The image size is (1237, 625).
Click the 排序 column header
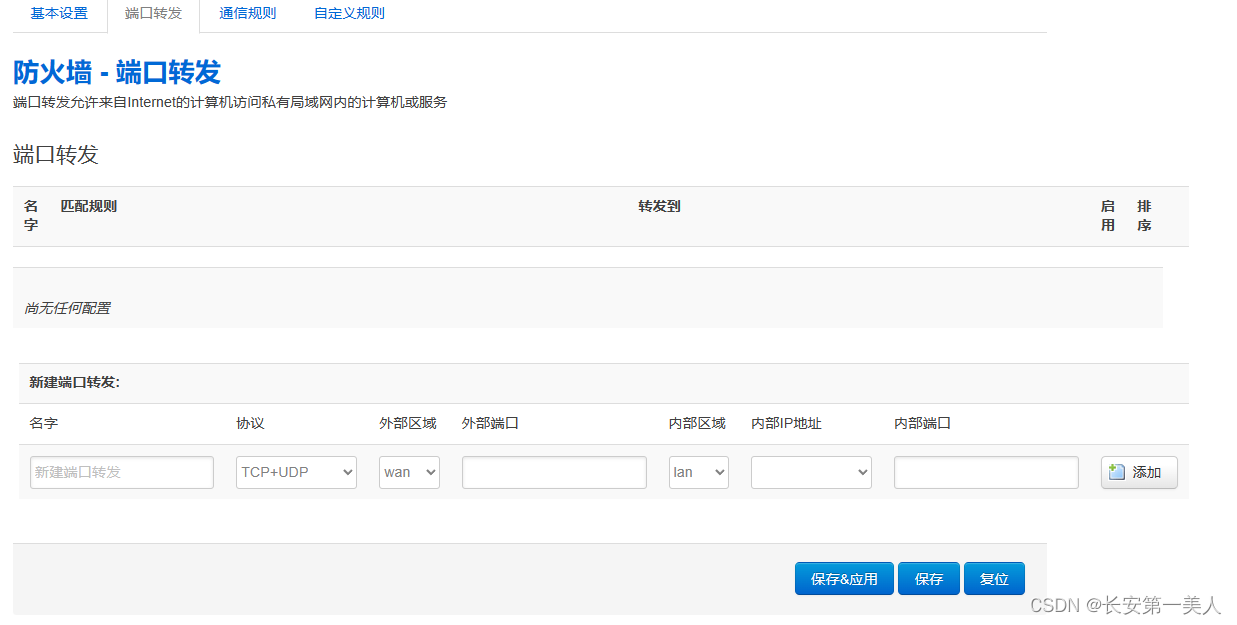(1144, 215)
